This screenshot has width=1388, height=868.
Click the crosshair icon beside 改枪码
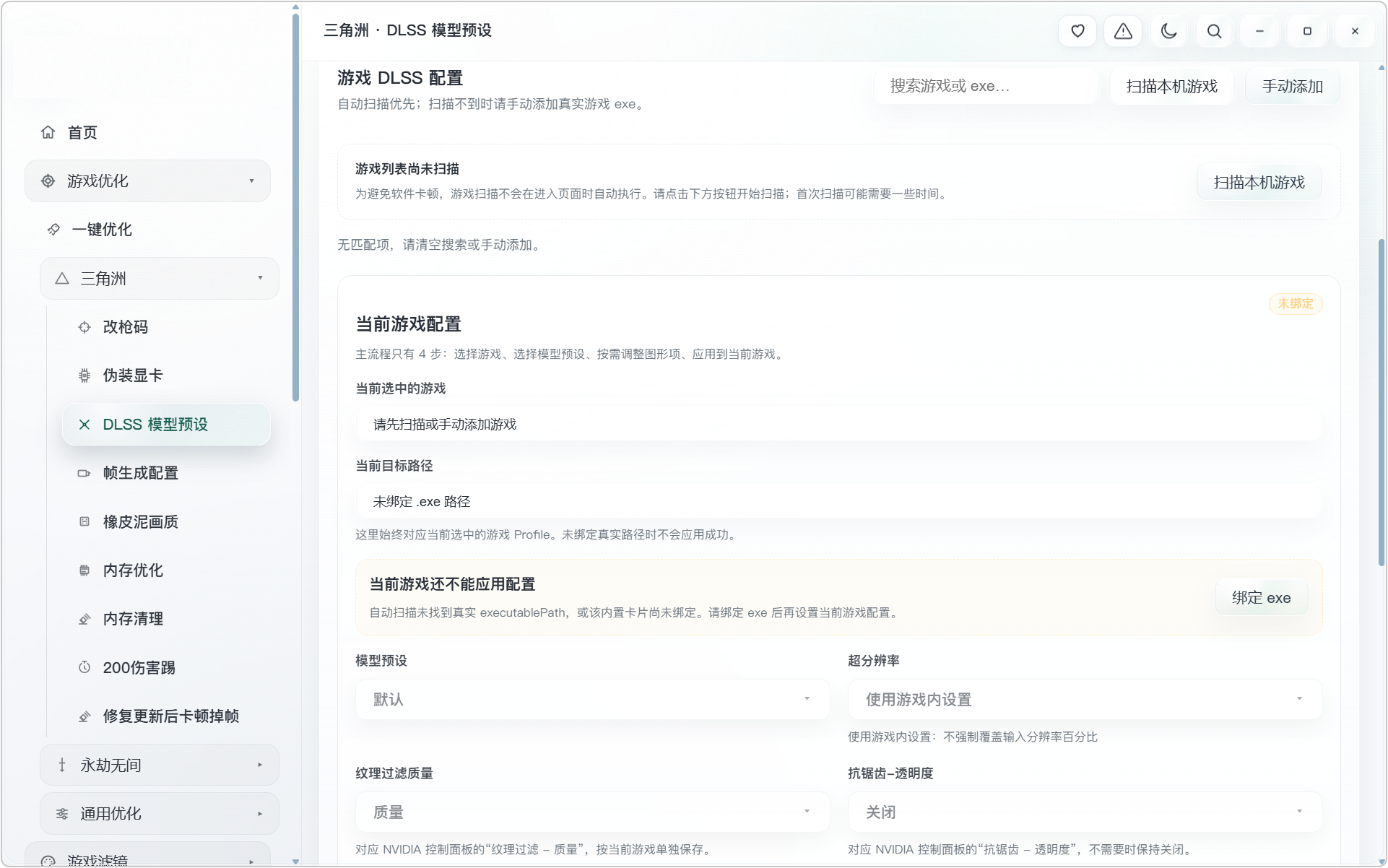tap(84, 327)
